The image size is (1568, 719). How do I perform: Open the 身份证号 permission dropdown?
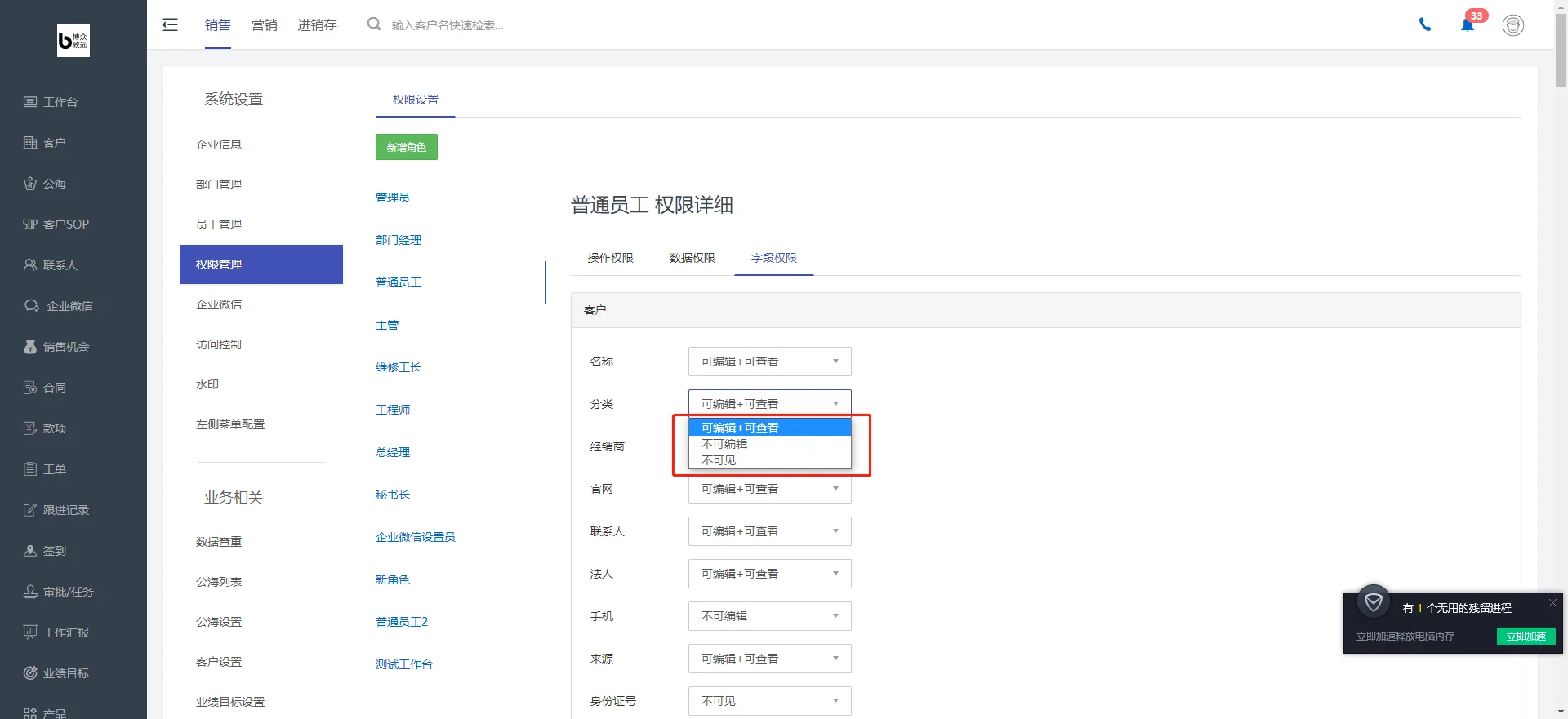click(x=770, y=701)
